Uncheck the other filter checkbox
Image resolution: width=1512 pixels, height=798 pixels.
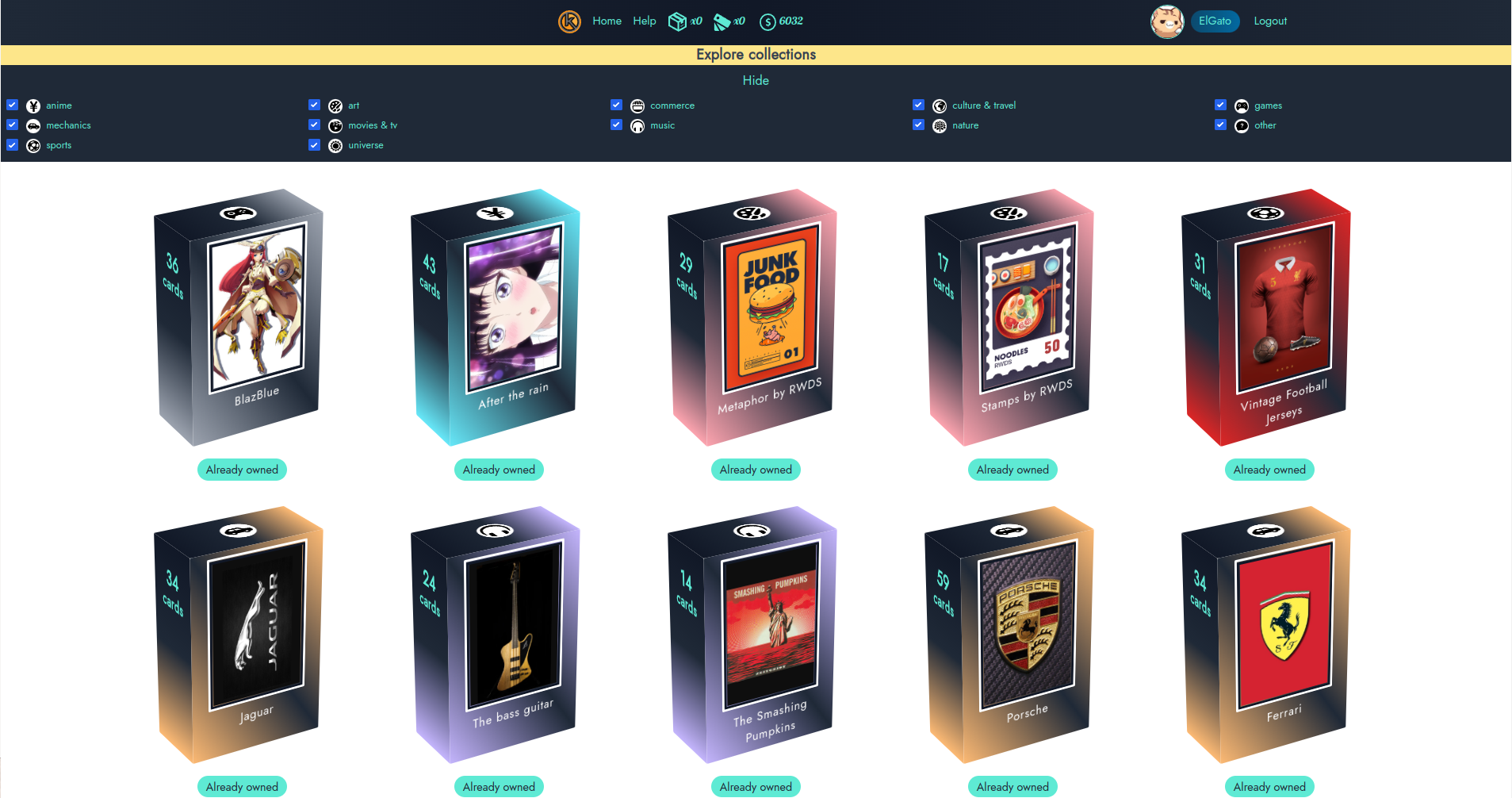(1220, 125)
